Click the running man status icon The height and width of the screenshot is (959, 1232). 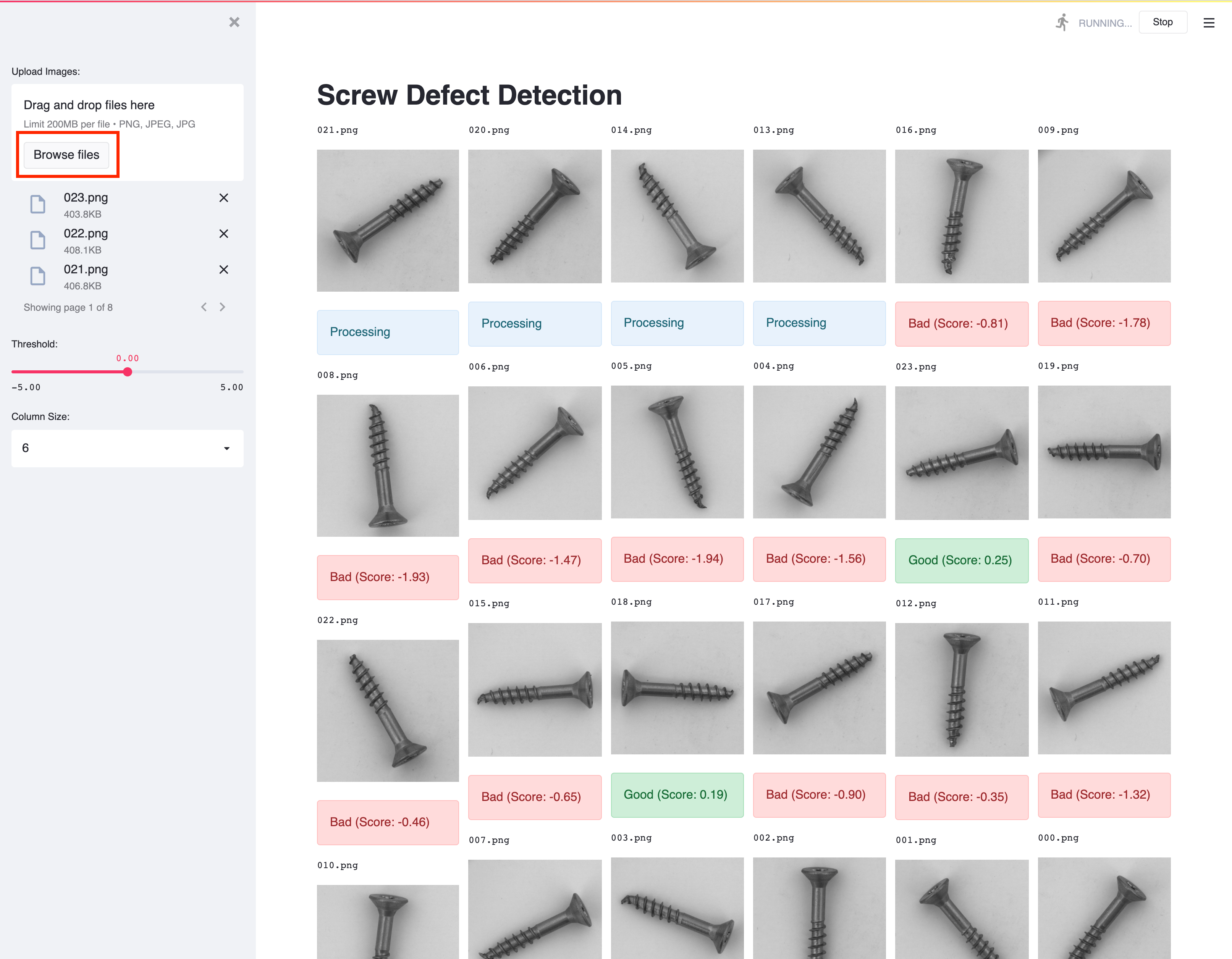[1062, 23]
